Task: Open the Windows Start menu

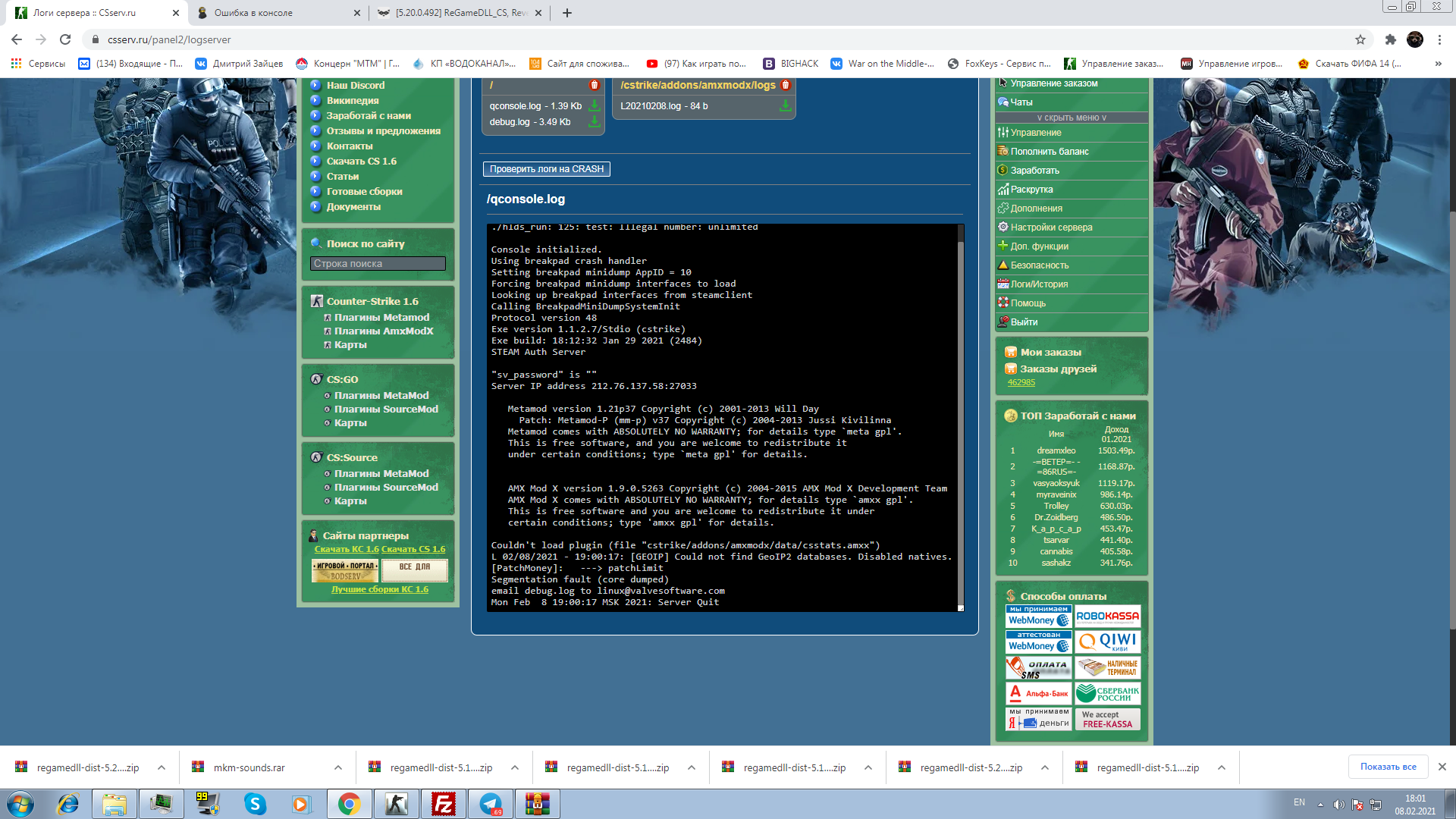Action: click(20, 804)
